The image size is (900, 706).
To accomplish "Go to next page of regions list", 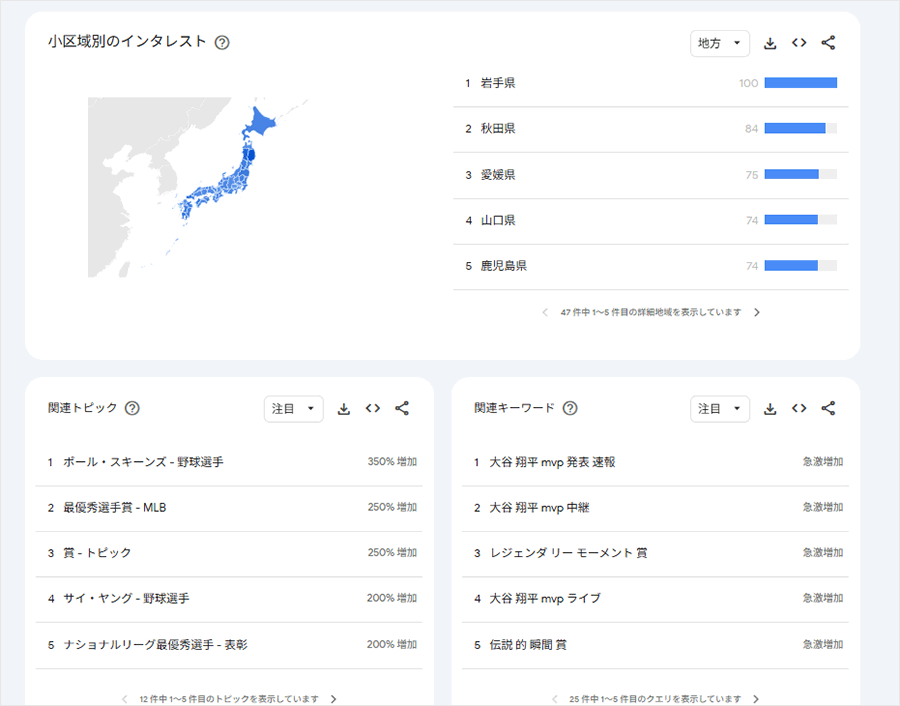I will [x=757, y=312].
